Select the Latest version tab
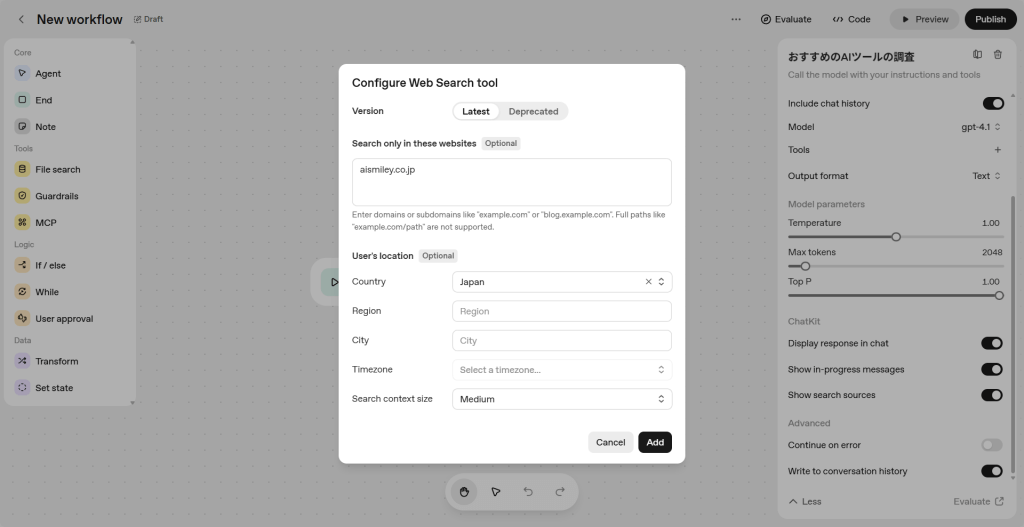The image size is (1024, 527). tap(476, 111)
